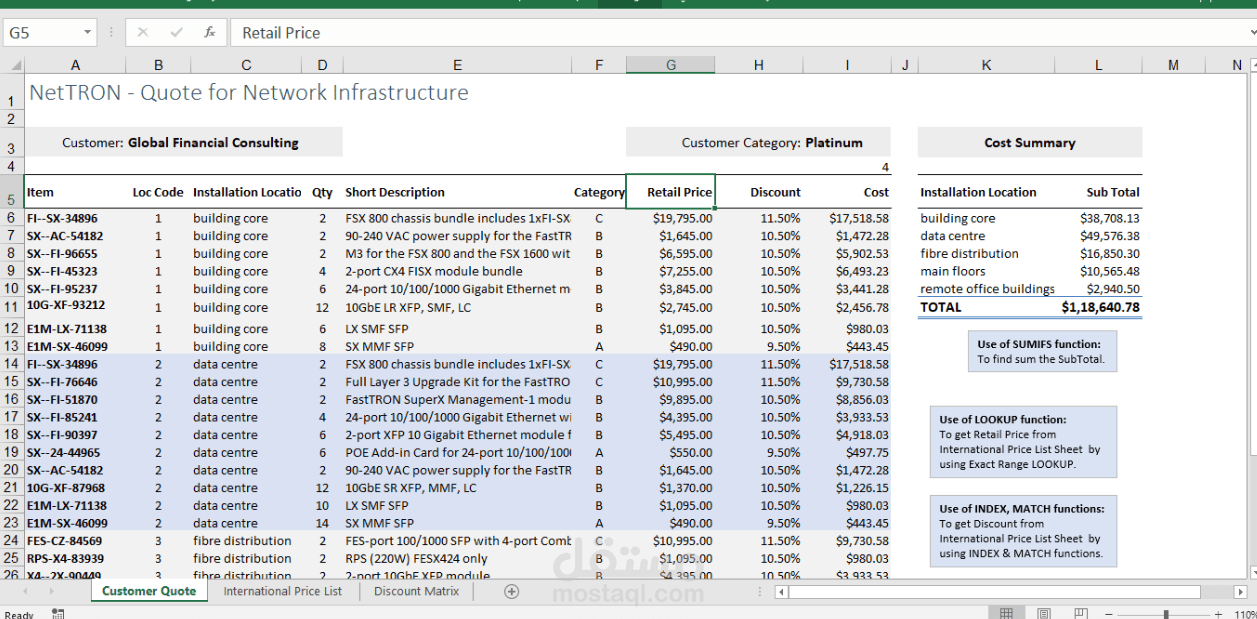Select retail price $7,255.00 cell

pos(671,271)
